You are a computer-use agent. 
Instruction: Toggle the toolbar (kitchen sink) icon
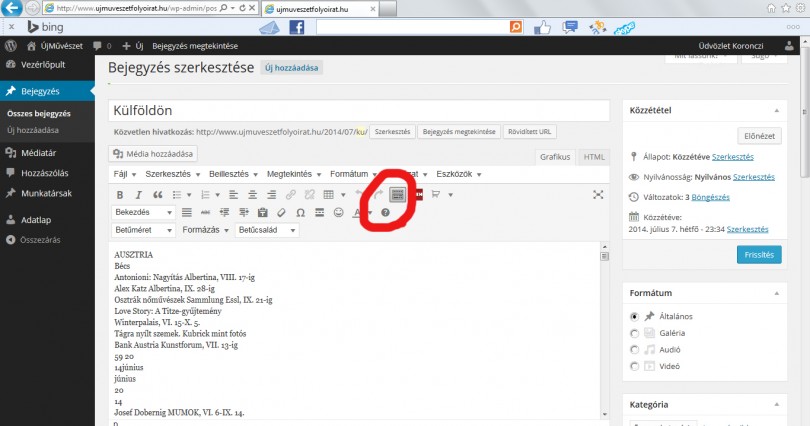(397, 194)
